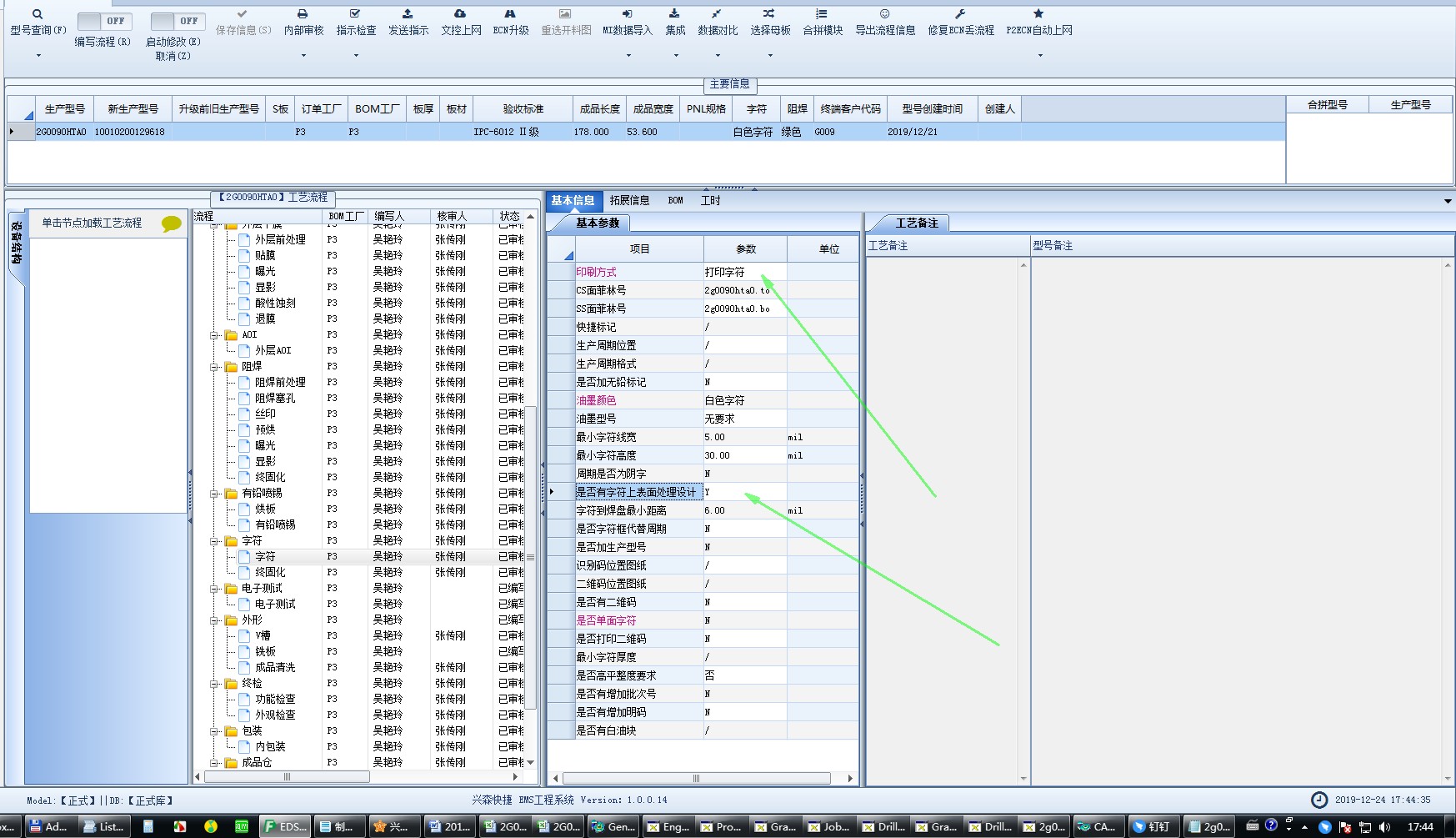Viewport: 1456px width, 838px height.
Task: Sort by 生产型号 column header
Action: (x=65, y=109)
